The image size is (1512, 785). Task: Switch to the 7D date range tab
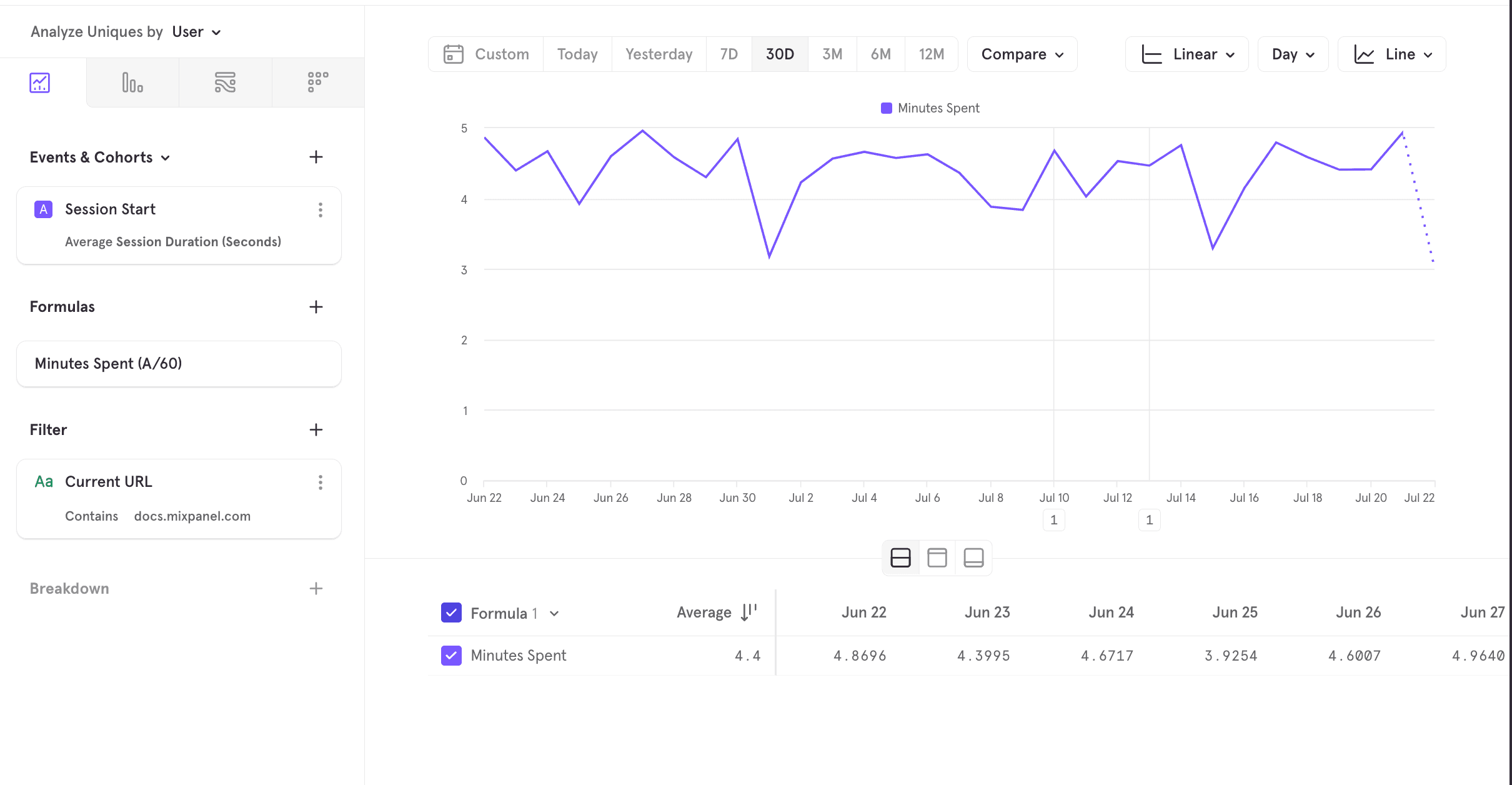coord(729,54)
